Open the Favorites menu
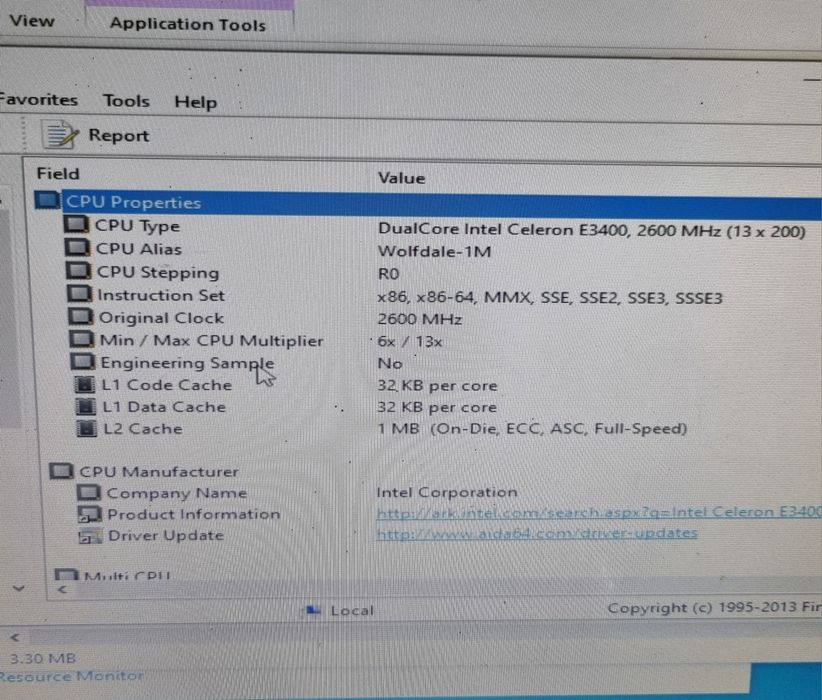Viewport: 822px width, 700px height. tap(38, 99)
